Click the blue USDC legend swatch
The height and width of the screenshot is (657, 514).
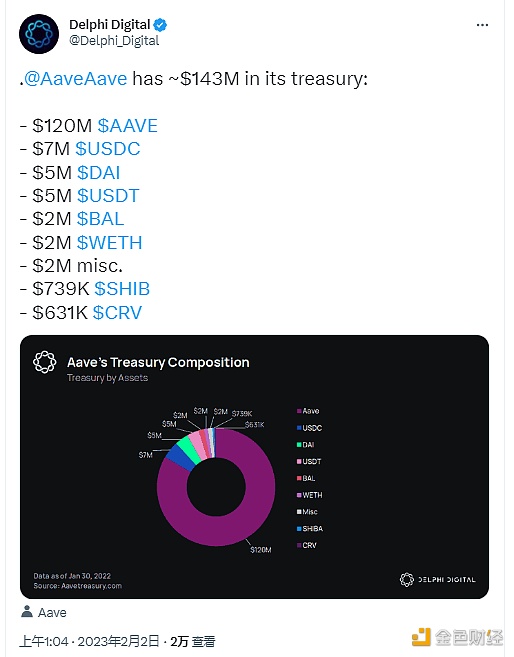click(299, 428)
